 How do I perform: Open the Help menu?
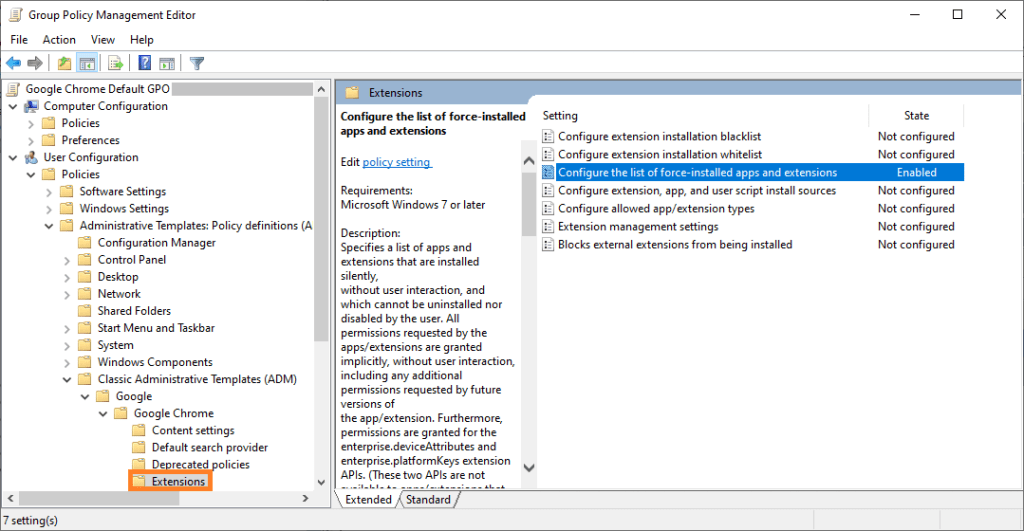coord(142,40)
